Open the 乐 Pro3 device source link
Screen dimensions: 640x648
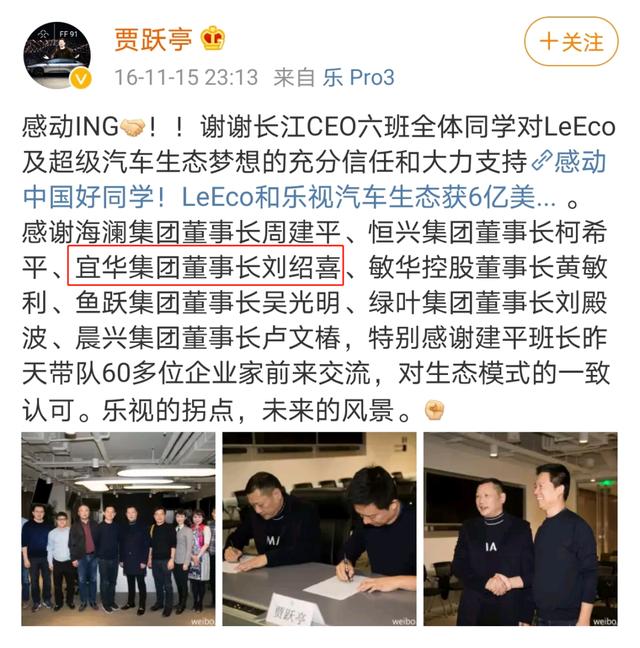pyautogui.click(x=359, y=77)
